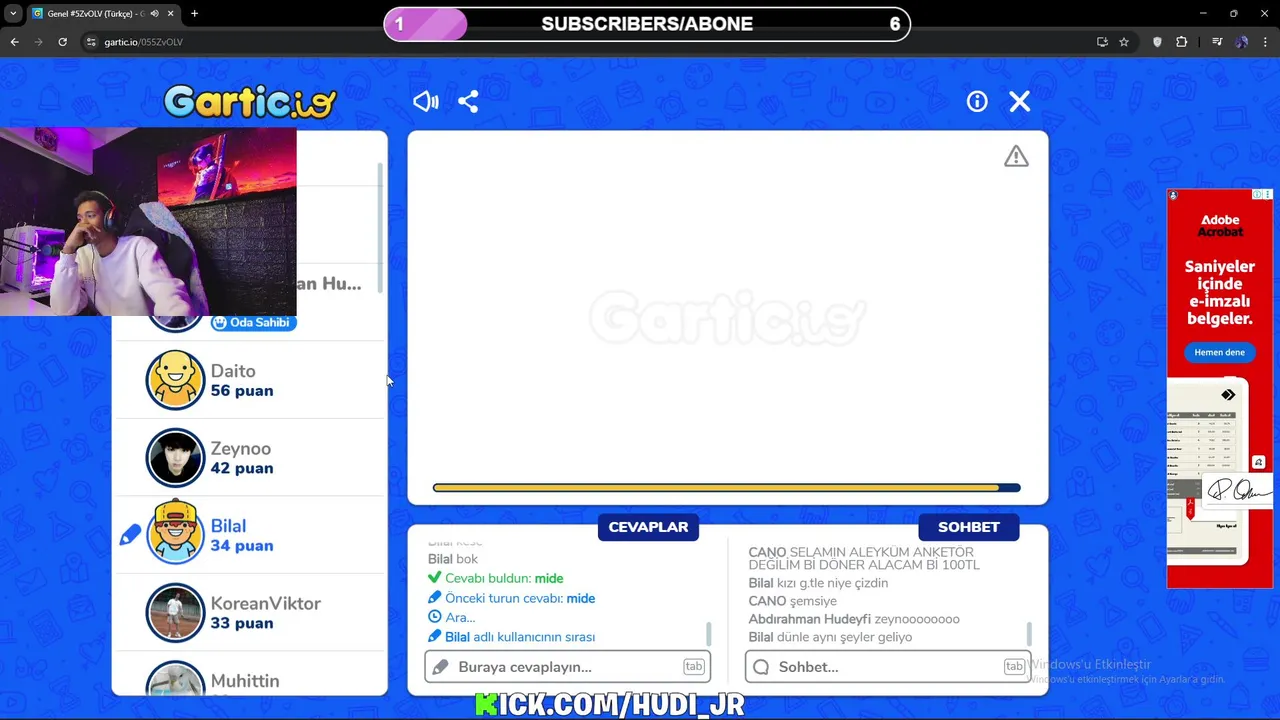Select the Genel #5ZvOLV browser tab
Screen dimensions: 1280x720
click(x=102, y=14)
